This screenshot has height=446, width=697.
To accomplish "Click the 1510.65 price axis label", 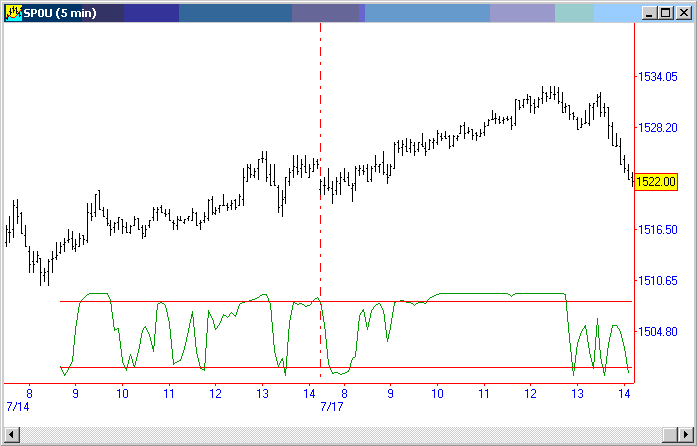I will 659,281.
